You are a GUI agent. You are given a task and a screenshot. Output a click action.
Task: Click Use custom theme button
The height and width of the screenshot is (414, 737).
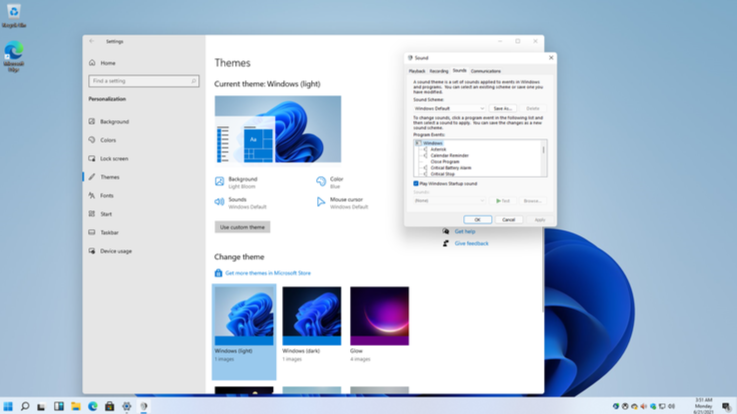pyautogui.click(x=243, y=227)
